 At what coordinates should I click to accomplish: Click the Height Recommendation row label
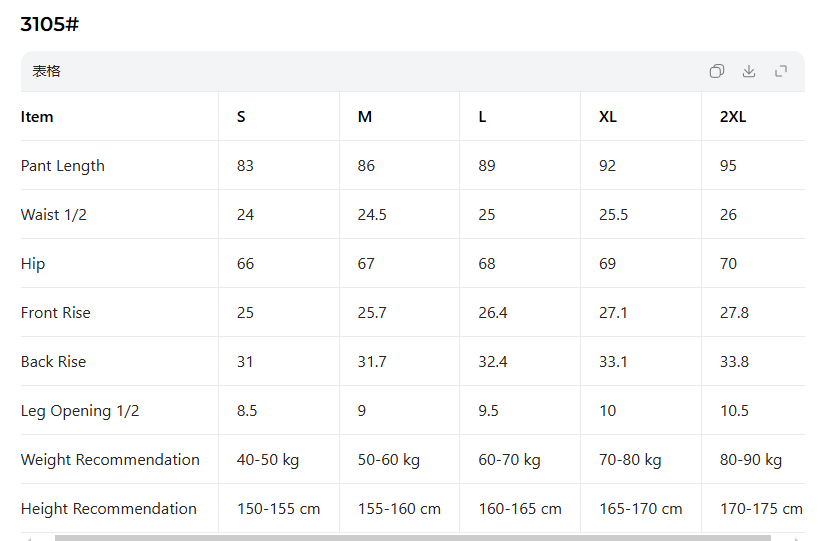pyautogui.click(x=109, y=509)
